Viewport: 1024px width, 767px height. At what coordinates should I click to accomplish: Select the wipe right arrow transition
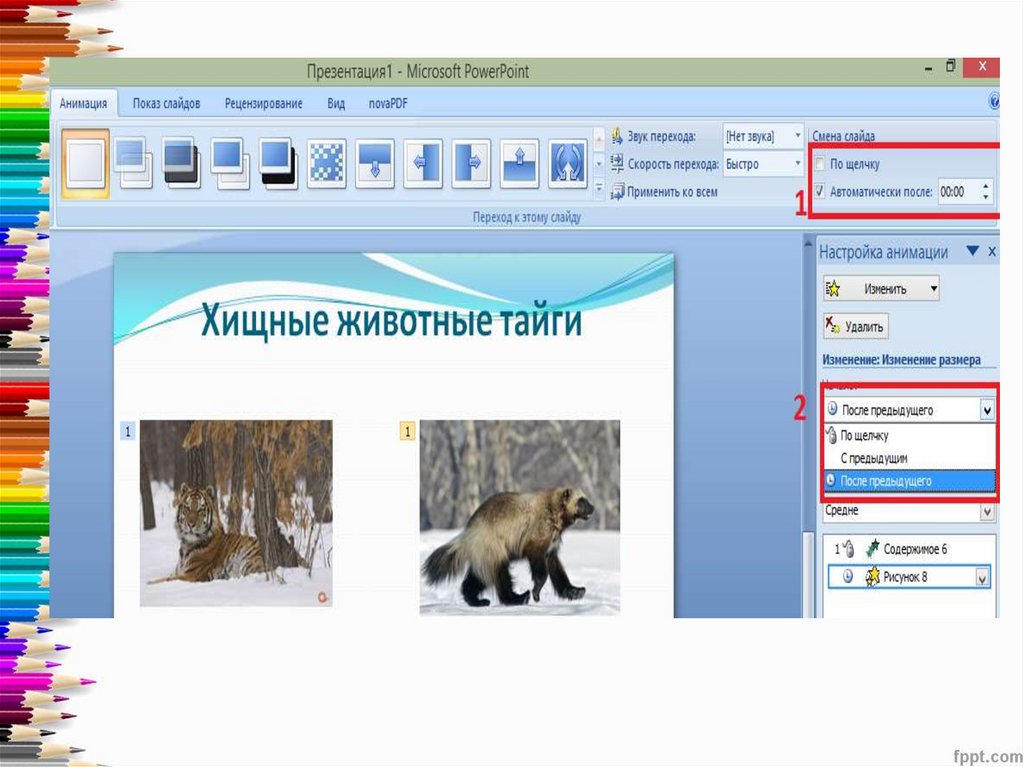tap(471, 163)
